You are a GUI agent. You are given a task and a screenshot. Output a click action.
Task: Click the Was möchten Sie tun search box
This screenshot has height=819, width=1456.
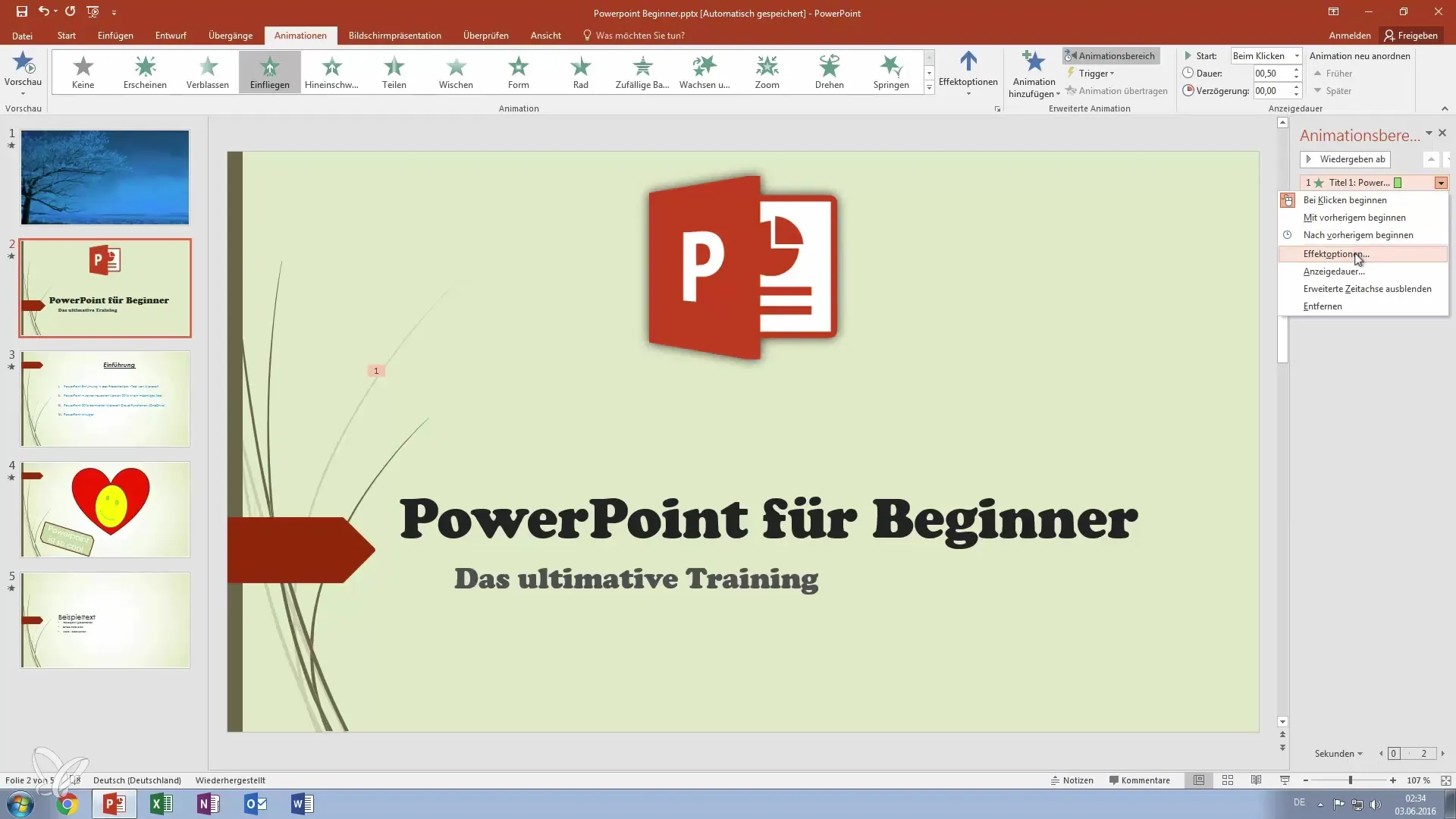click(x=633, y=35)
